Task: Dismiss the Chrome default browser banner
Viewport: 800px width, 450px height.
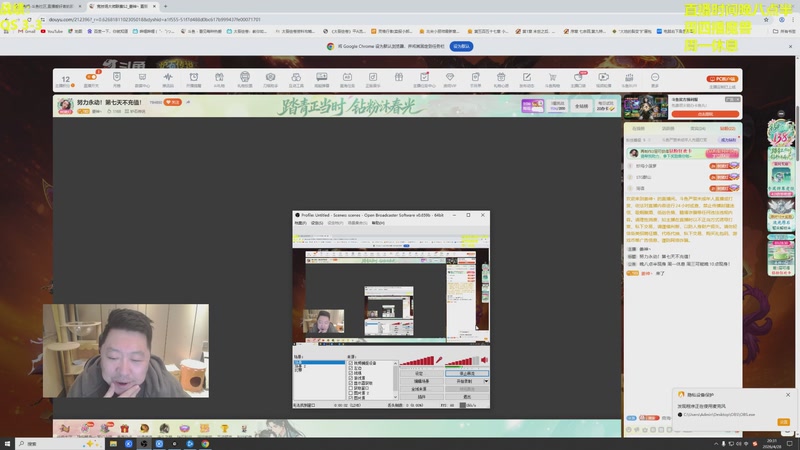Action: 790,46
